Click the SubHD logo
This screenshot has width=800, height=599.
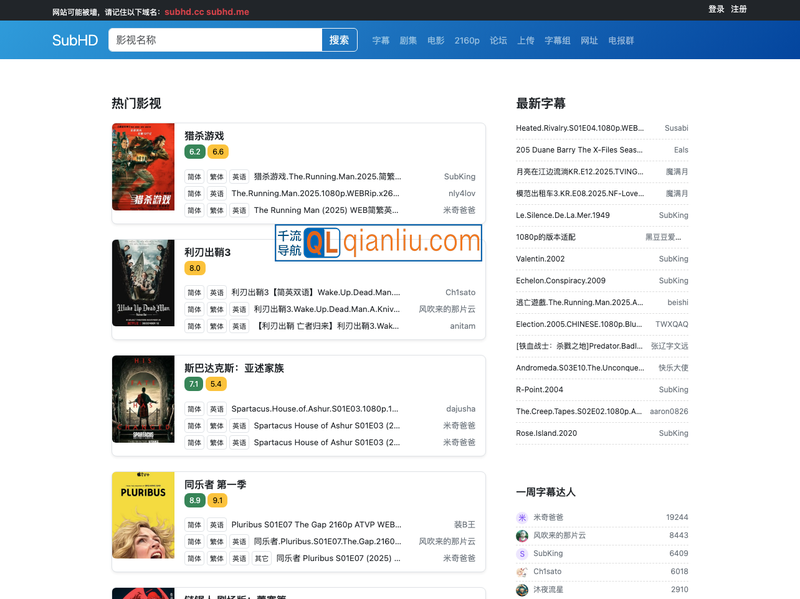75,41
